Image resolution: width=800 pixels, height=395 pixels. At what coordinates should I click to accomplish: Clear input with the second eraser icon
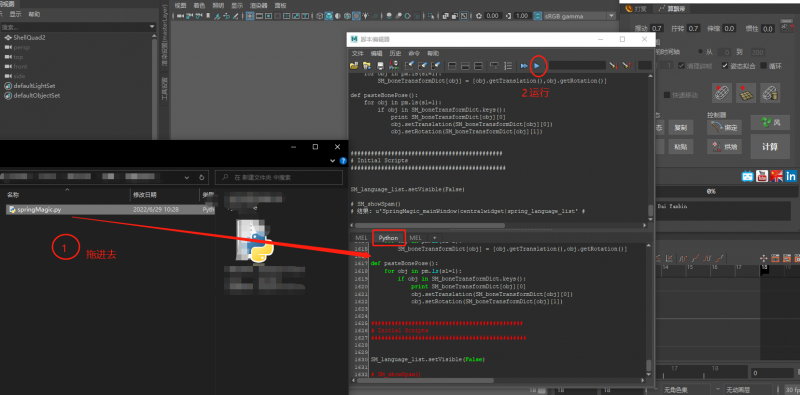[422, 66]
